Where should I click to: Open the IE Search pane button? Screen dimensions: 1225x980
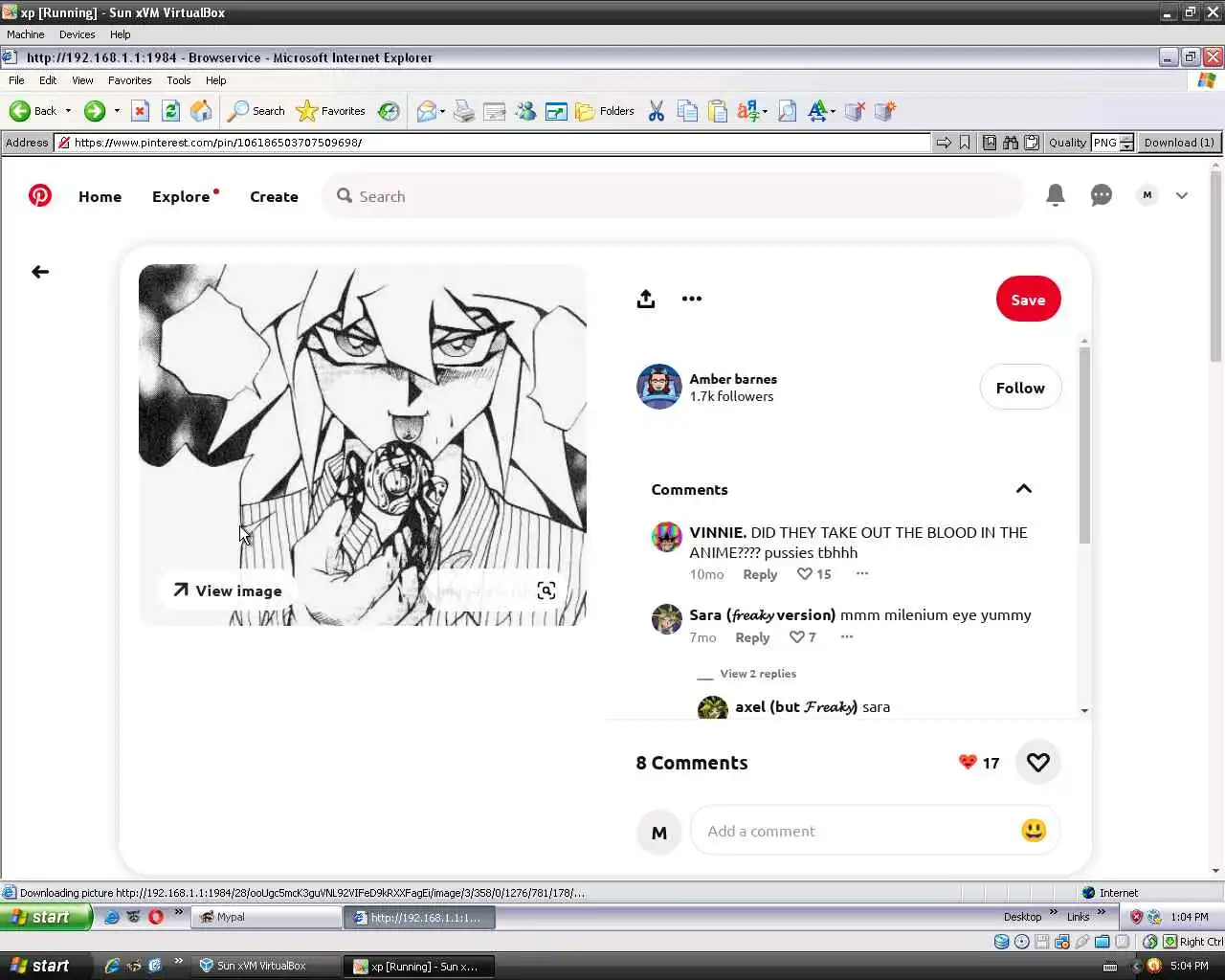click(256, 111)
